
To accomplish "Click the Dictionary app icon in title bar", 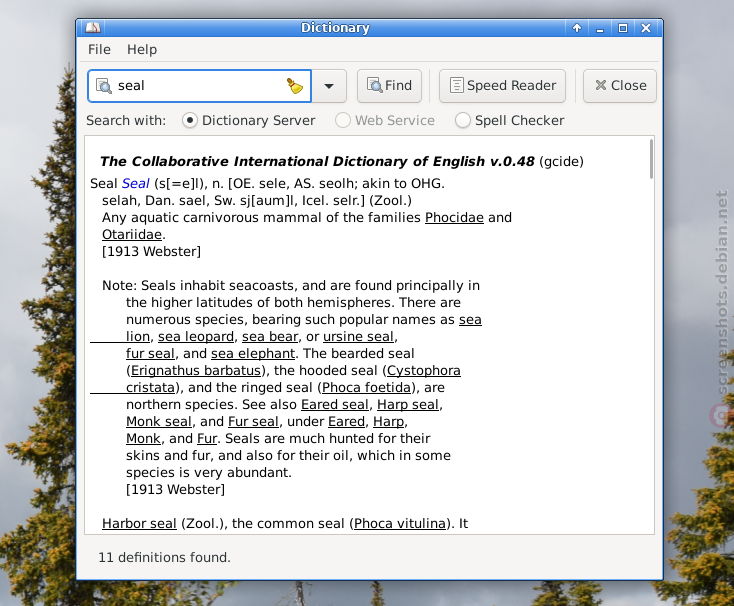I will point(93,28).
